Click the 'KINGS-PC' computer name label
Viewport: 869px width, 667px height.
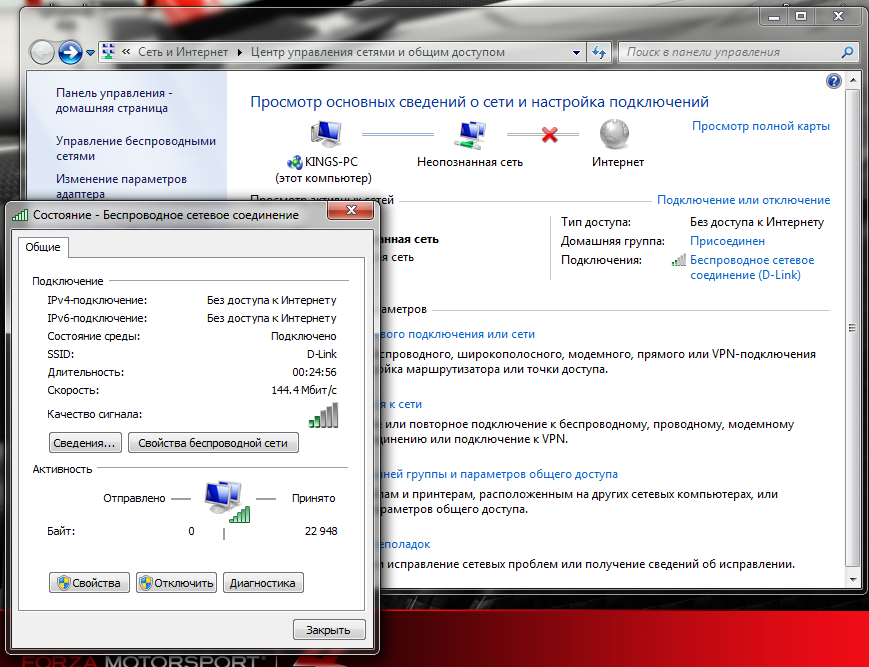point(331,162)
